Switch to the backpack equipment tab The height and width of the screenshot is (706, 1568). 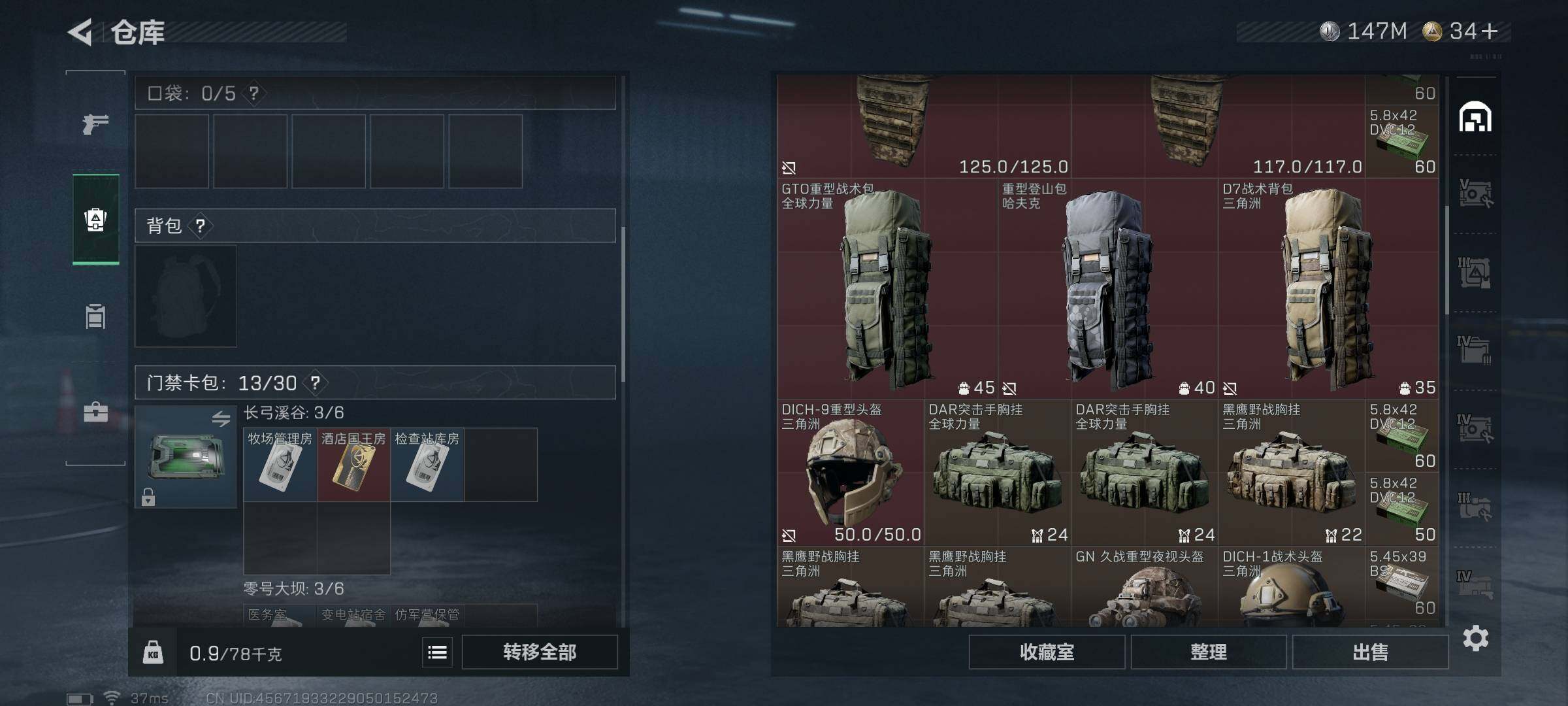tap(95, 219)
